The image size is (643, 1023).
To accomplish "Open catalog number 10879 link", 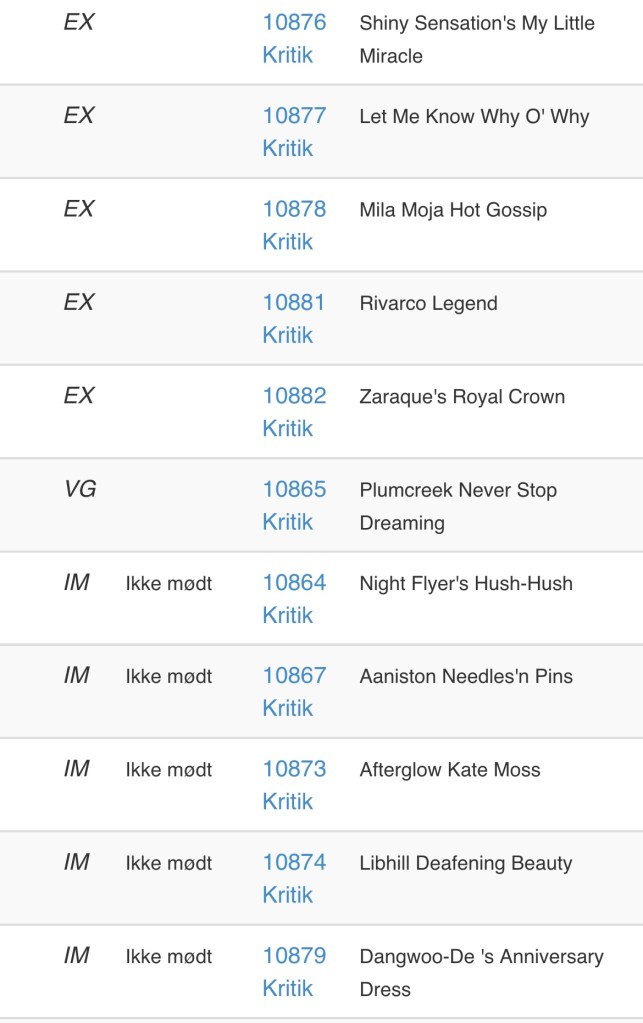I will (x=294, y=956).
